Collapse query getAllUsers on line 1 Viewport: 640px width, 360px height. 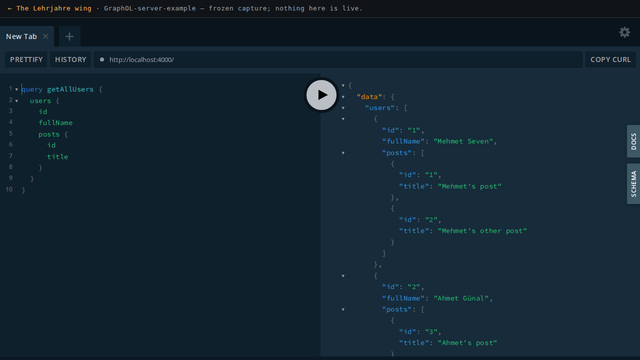[17, 89]
